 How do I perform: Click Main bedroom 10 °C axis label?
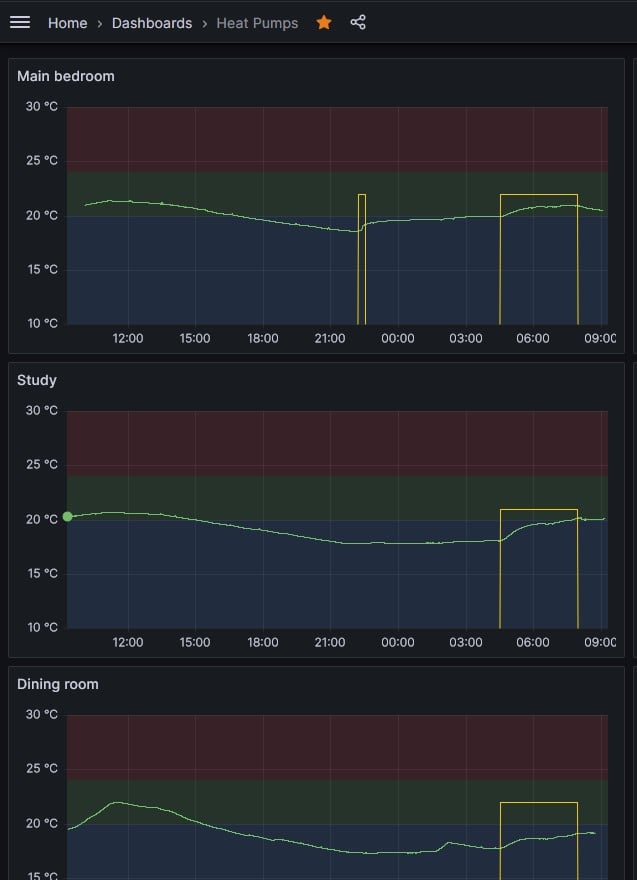click(x=42, y=324)
